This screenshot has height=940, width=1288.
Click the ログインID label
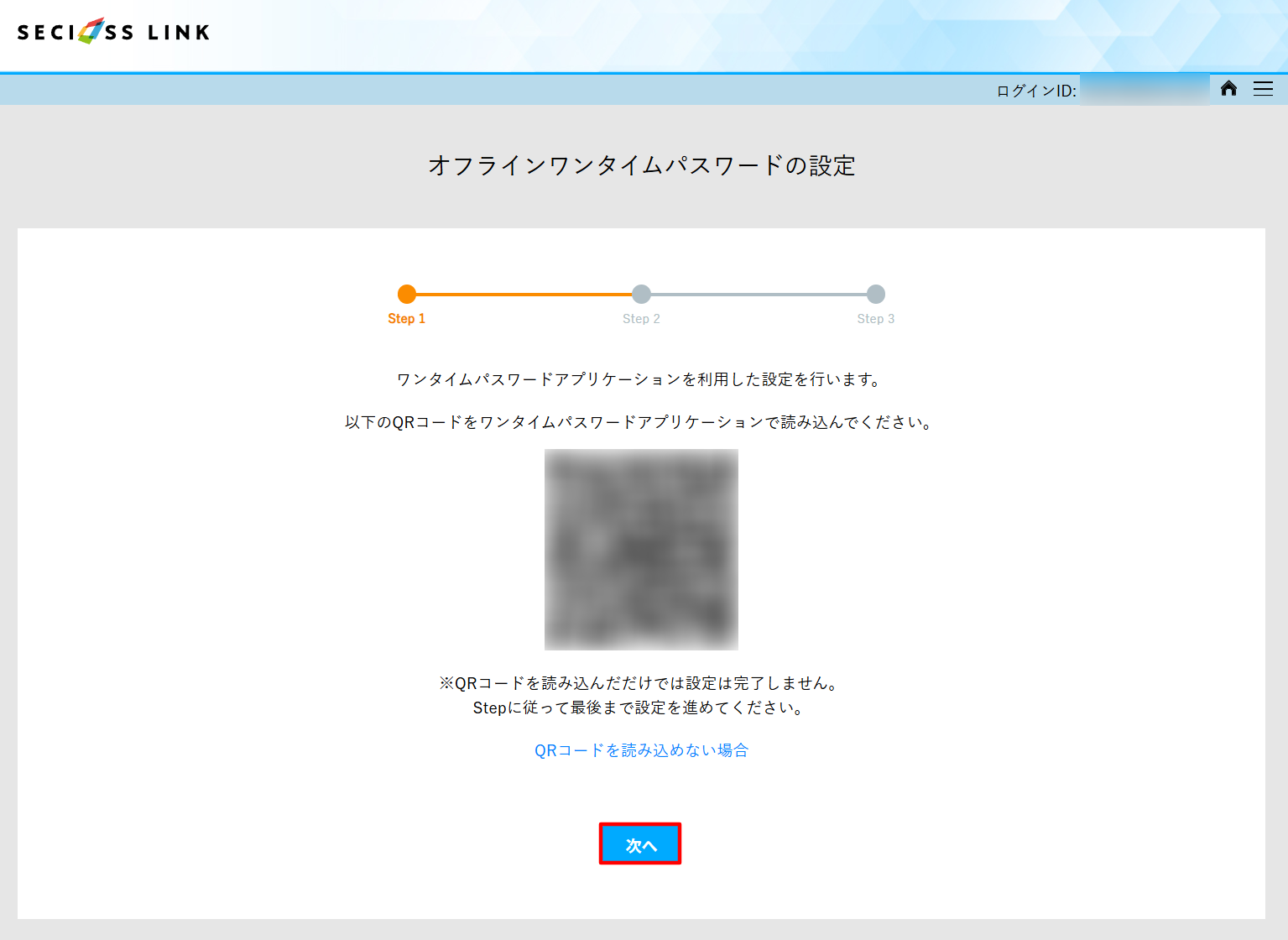point(1036,91)
